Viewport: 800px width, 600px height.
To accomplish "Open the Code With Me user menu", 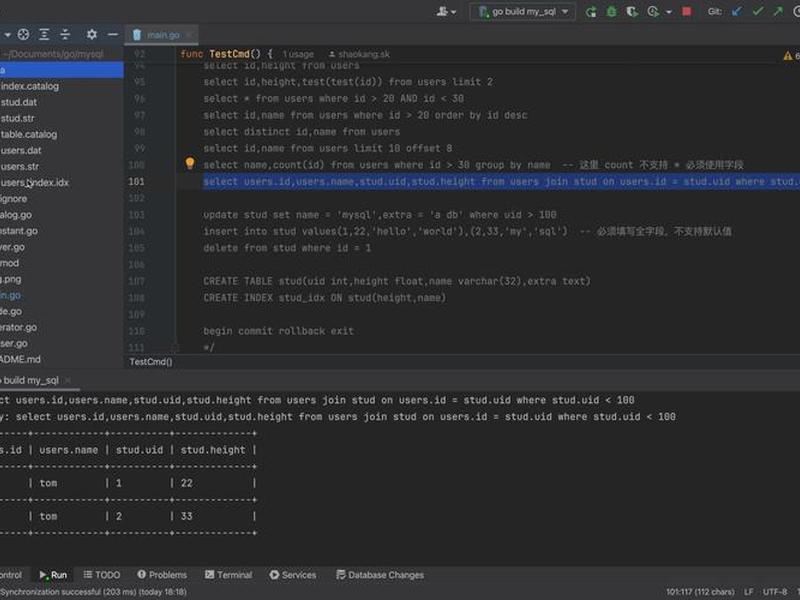I will (x=446, y=11).
